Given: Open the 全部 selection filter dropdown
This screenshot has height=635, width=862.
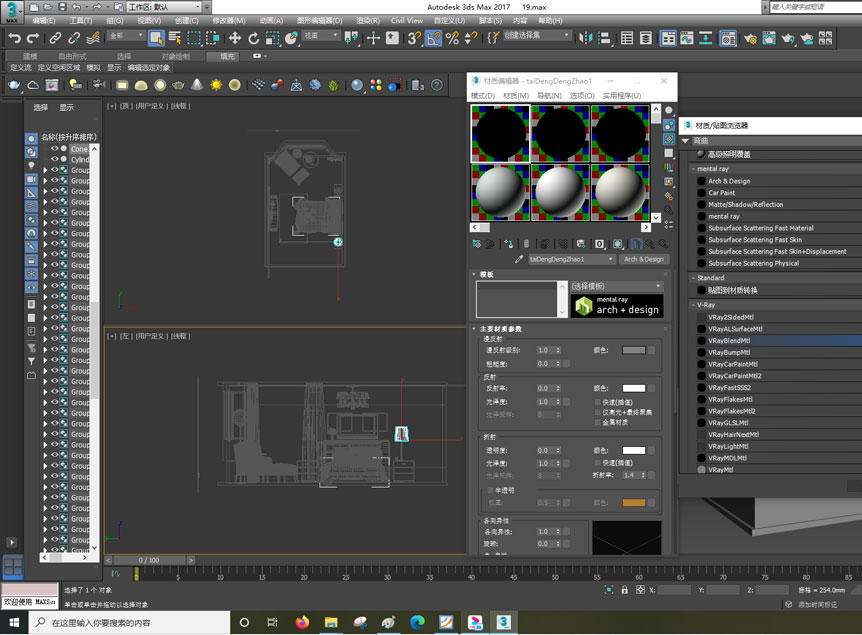Looking at the screenshot, I should 126,35.
